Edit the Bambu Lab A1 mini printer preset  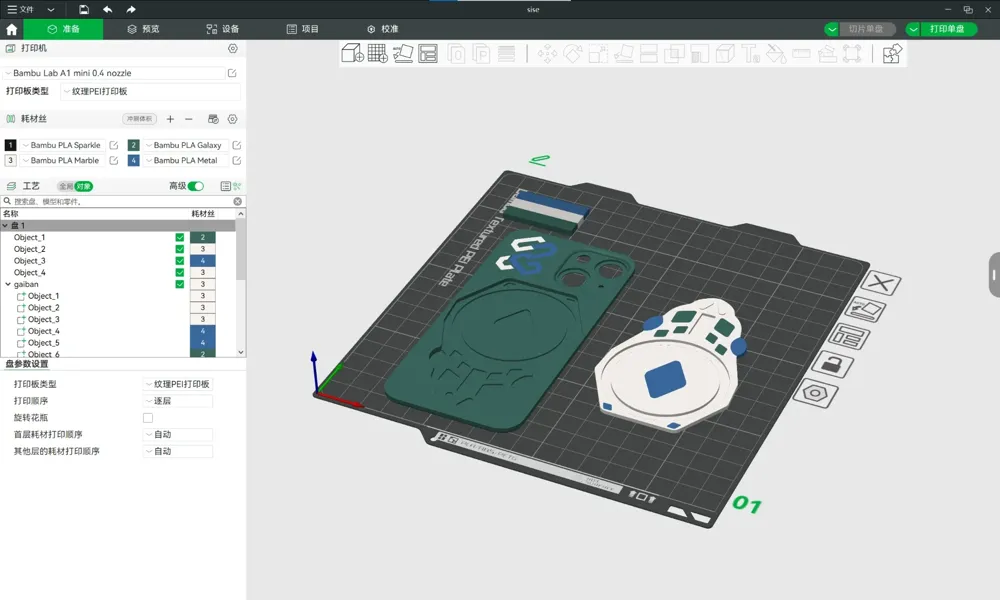click(232, 73)
